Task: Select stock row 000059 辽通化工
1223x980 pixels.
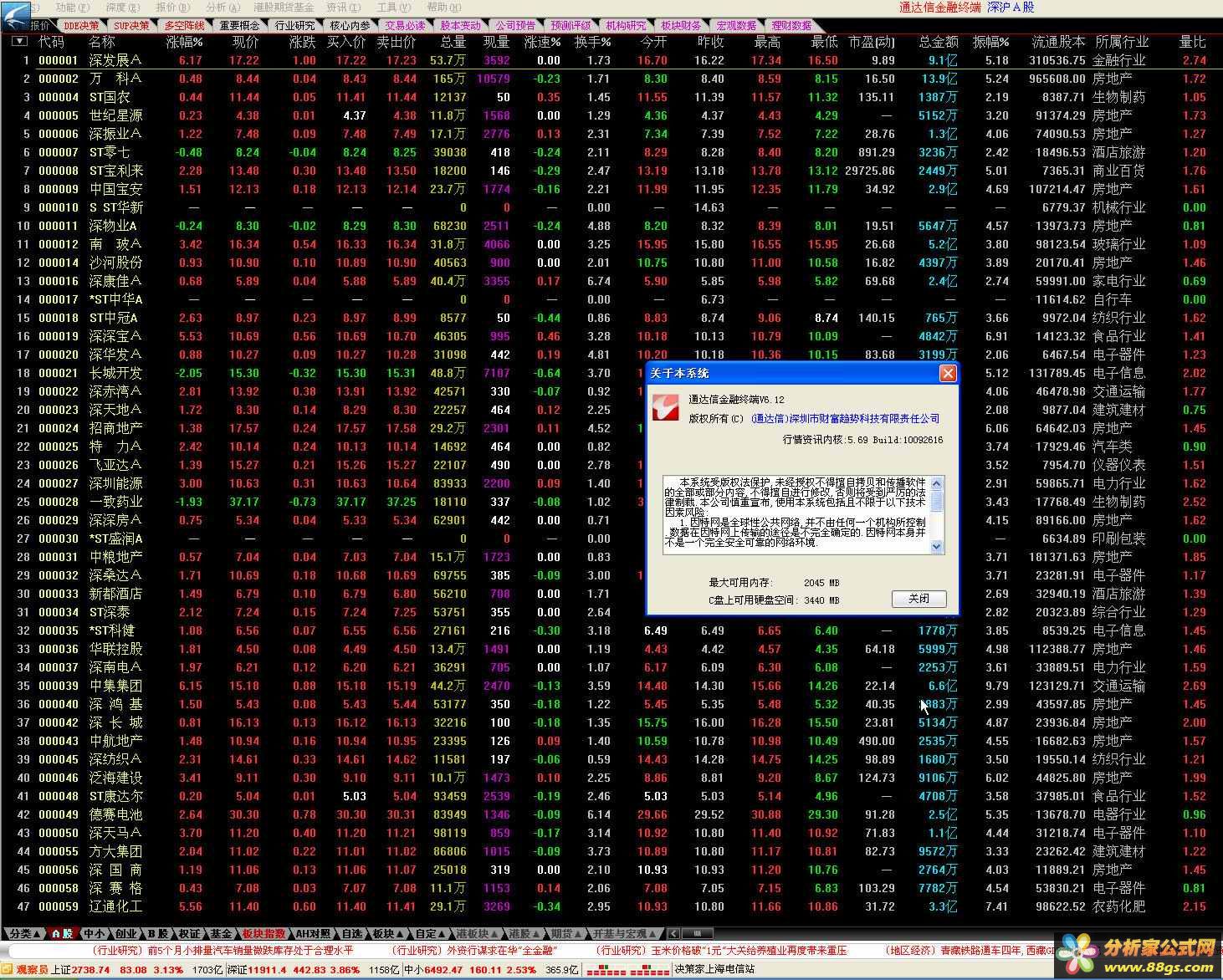Action: [x=611, y=906]
